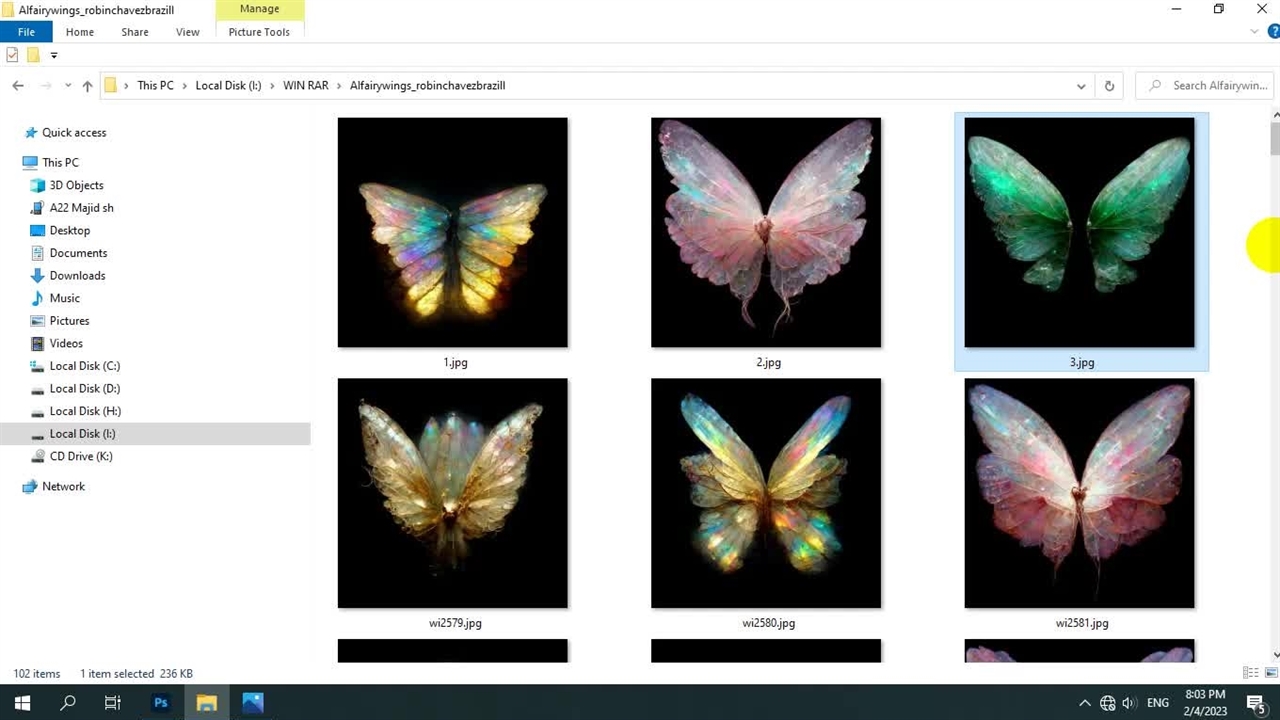Go up one folder level

click(x=87, y=86)
